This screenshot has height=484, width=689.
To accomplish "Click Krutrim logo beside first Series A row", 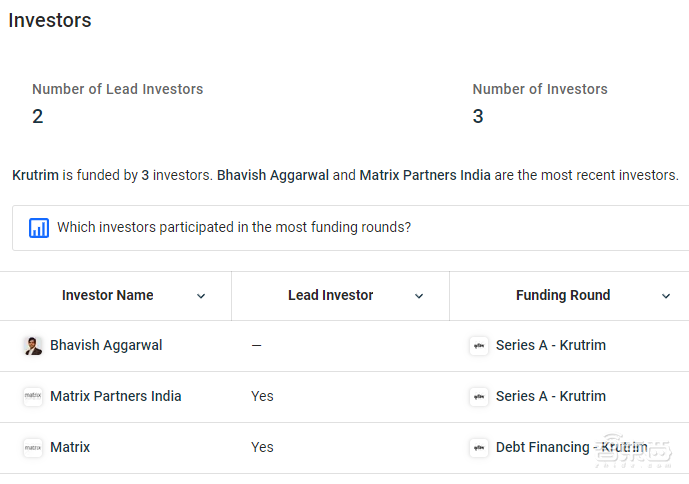I will click(x=479, y=346).
